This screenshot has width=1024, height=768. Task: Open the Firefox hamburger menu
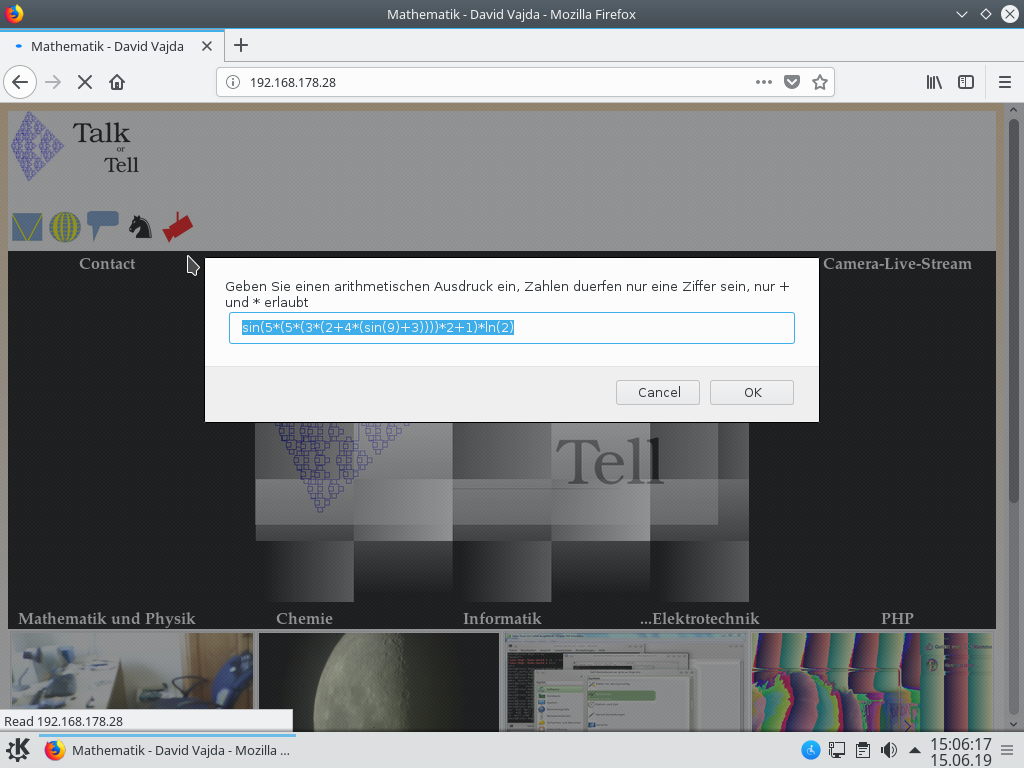(1005, 82)
